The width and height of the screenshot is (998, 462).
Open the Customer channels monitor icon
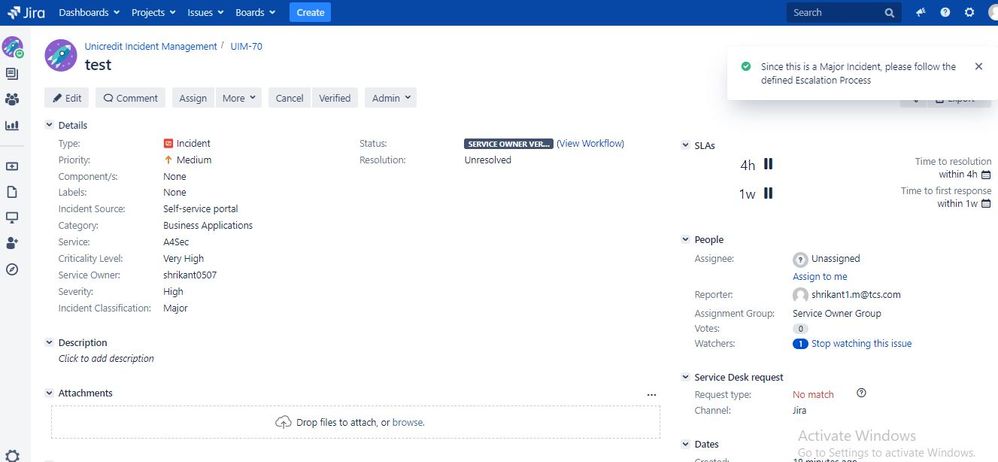[x=11, y=218]
